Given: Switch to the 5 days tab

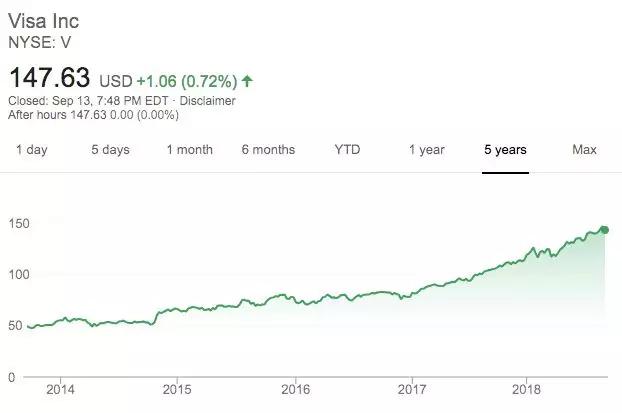Looking at the screenshot, I should (110, 150).
